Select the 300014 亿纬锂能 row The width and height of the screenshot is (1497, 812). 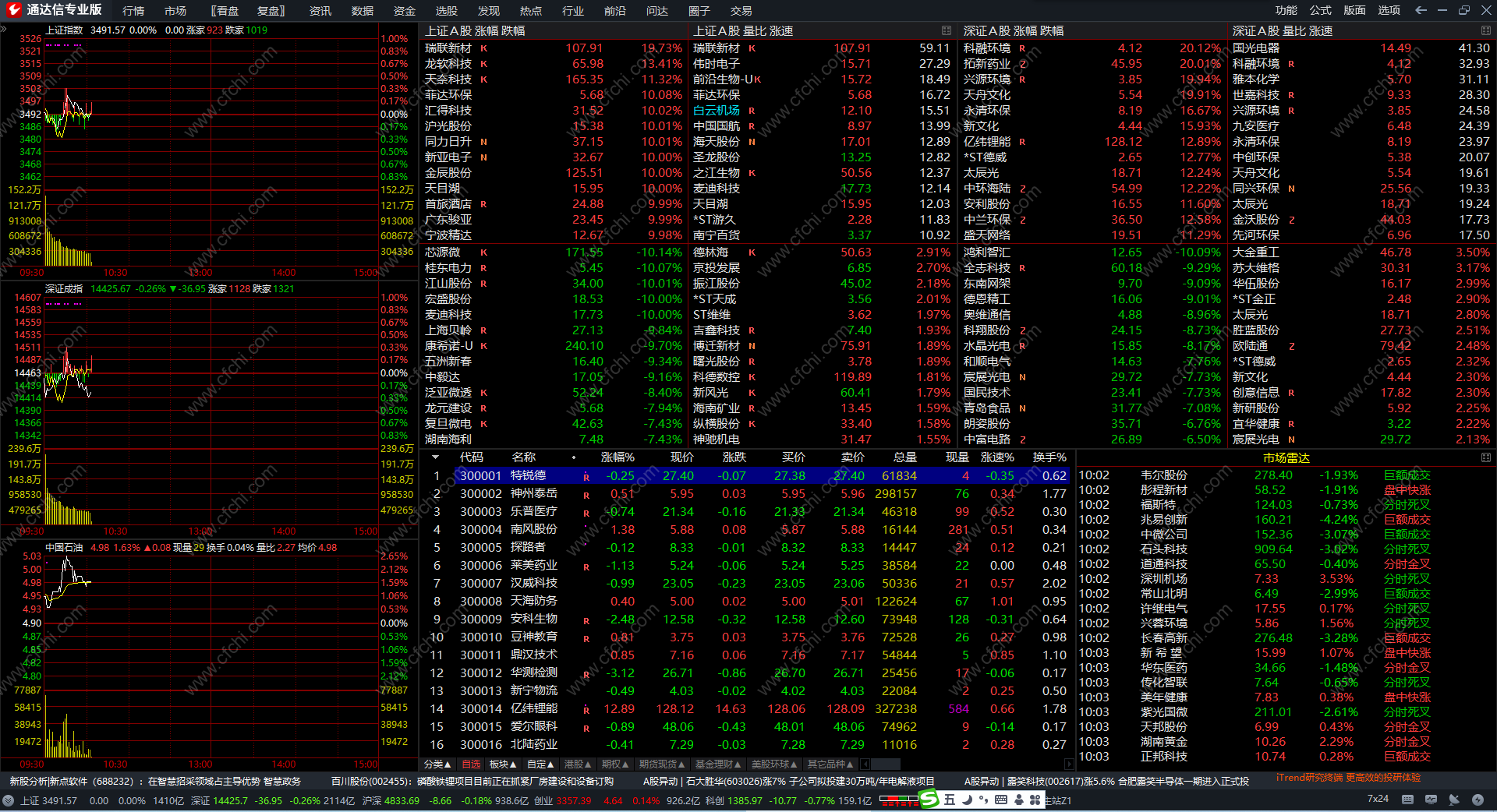[x=747, y=709]
